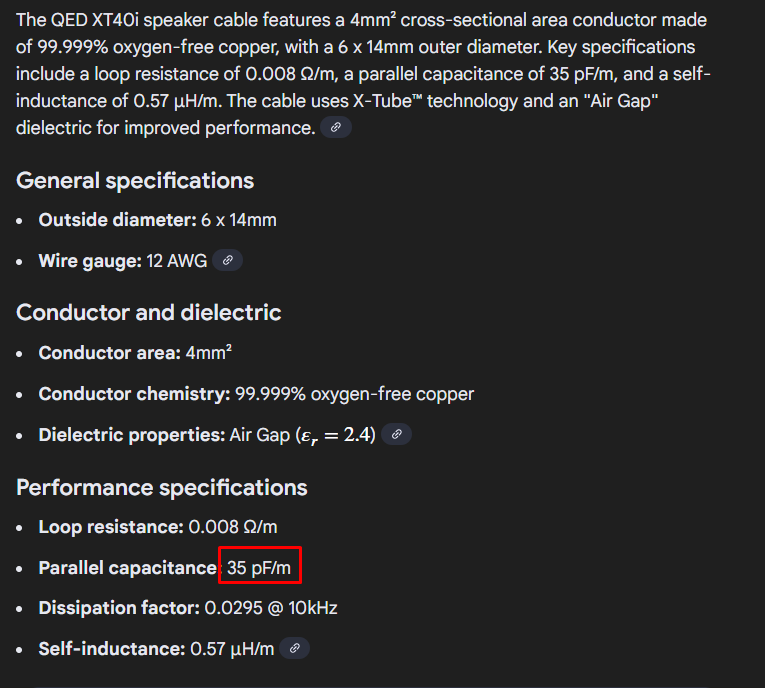The width and height of the screenshot is (765, 688).
Task: Click the Parallel capacitance label
Action: 128,568
